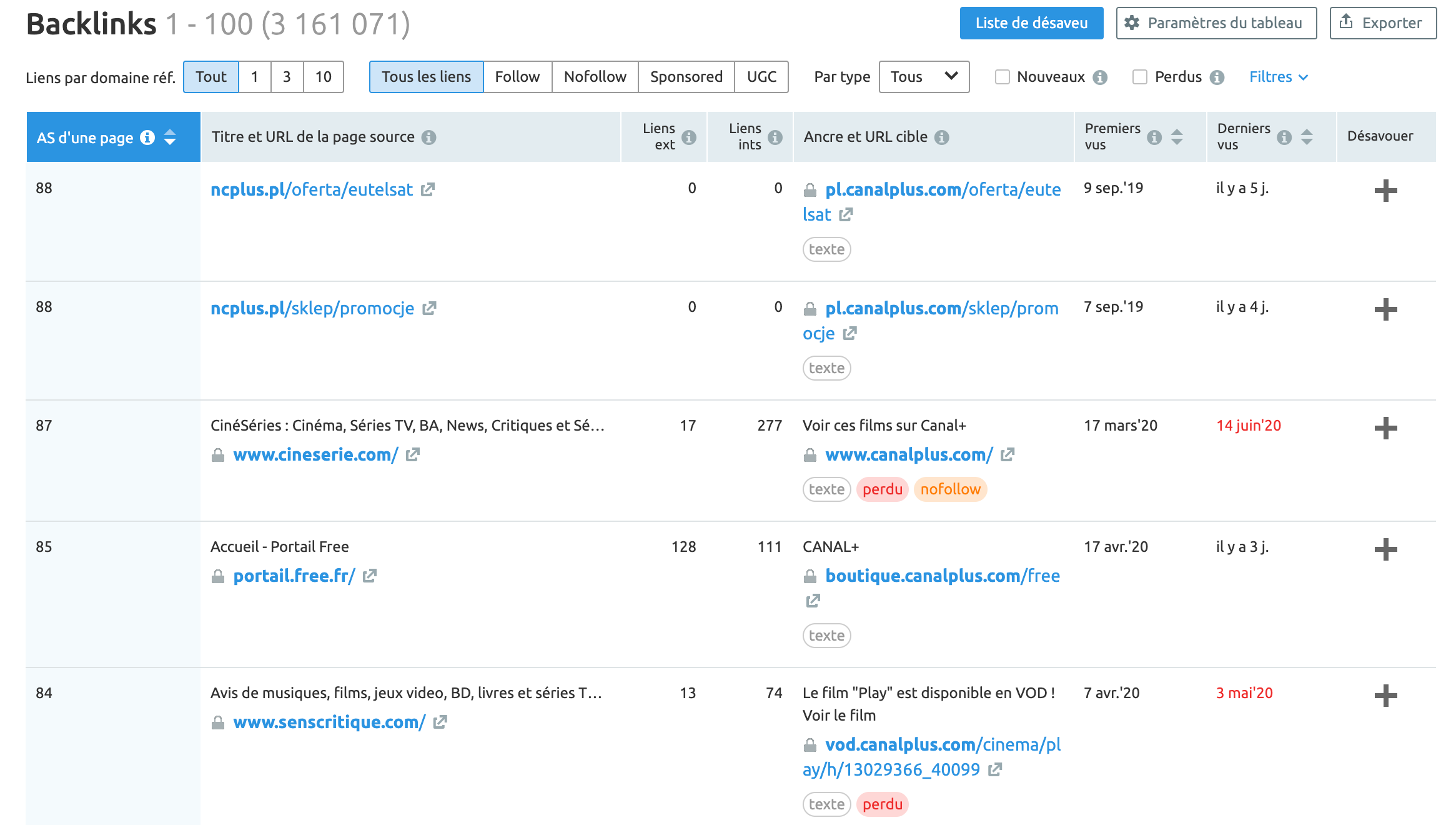Switch to UGC links tab
1456x825 pixels.
761,77
